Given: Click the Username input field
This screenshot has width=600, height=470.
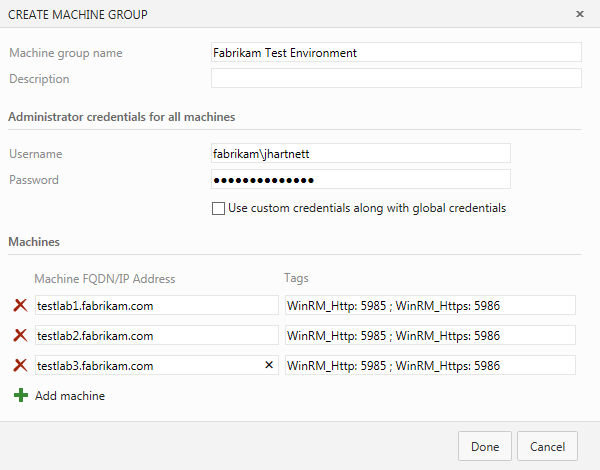Looking at the screenshot, I should (360, 154).
